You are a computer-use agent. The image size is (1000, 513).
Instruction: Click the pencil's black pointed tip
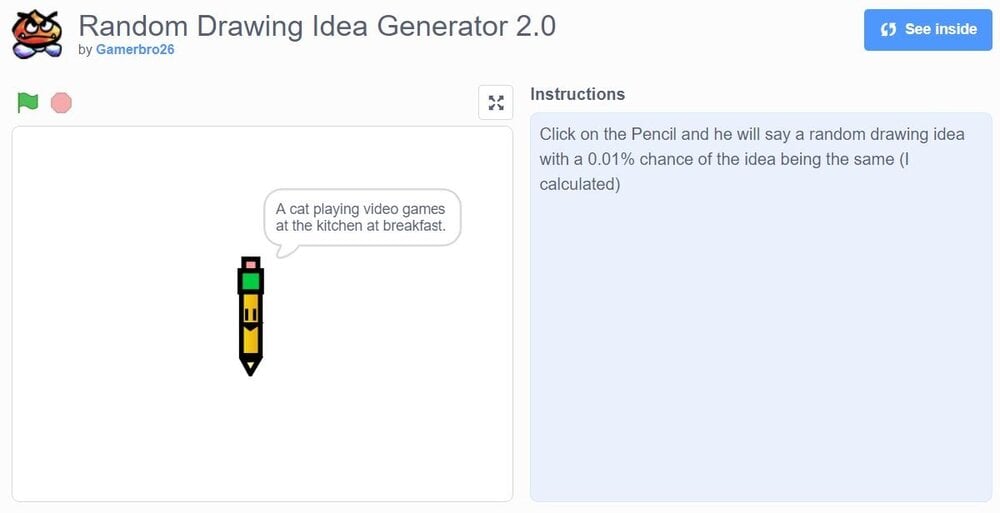pos(250,368)
